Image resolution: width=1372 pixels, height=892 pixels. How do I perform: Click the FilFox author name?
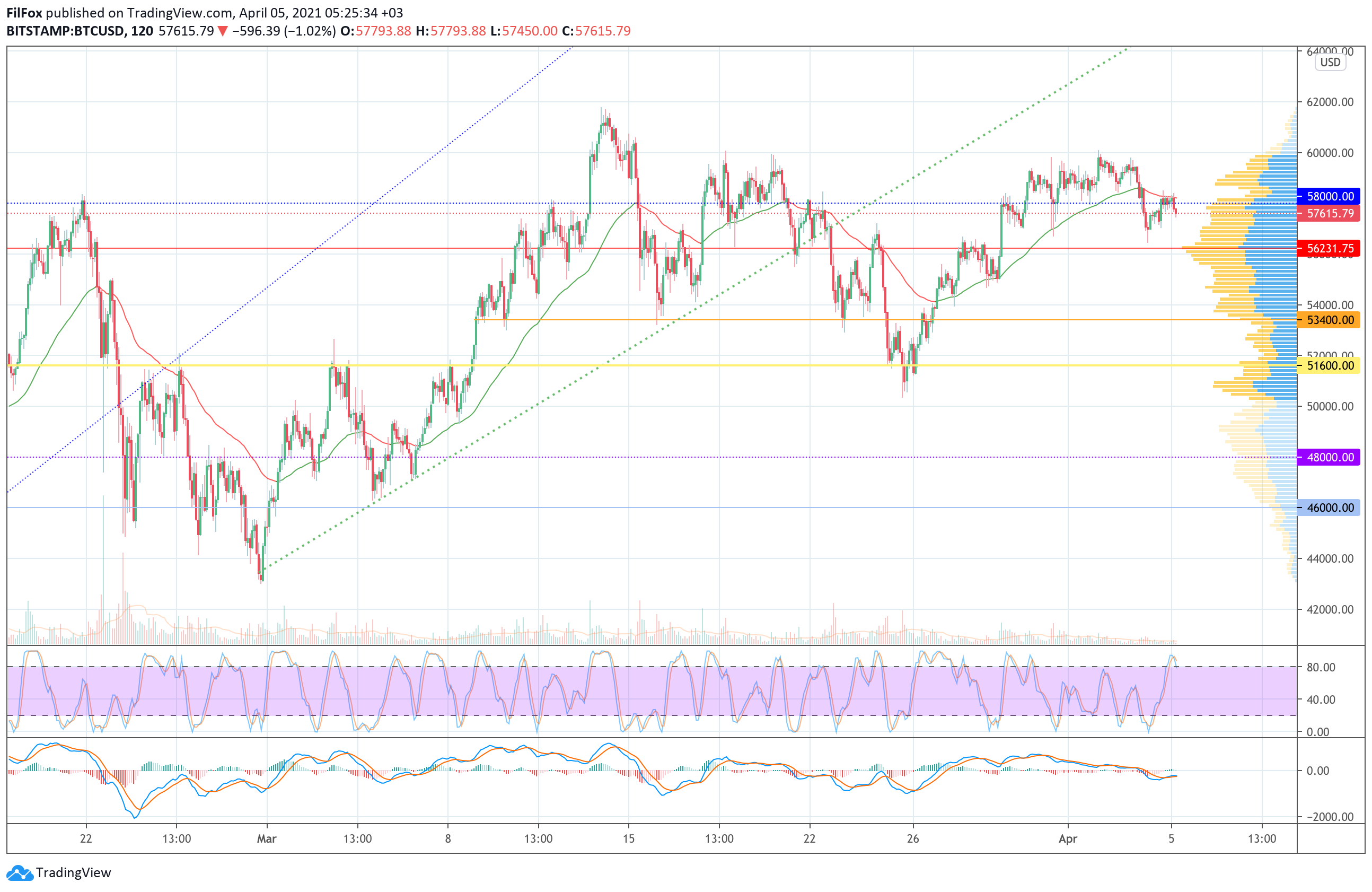click(x=24, y=13)
